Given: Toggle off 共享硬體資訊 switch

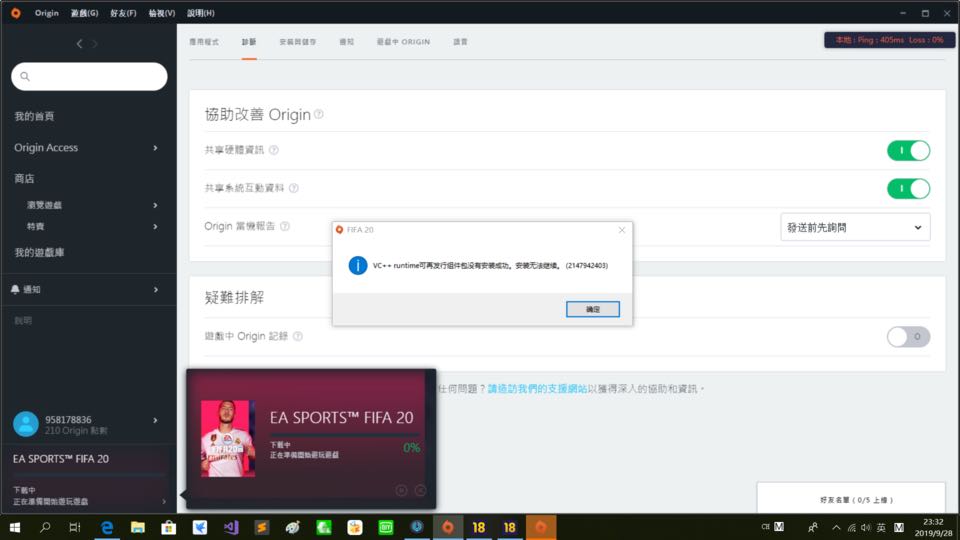Looking at the screenshot, I should (909, 151).
